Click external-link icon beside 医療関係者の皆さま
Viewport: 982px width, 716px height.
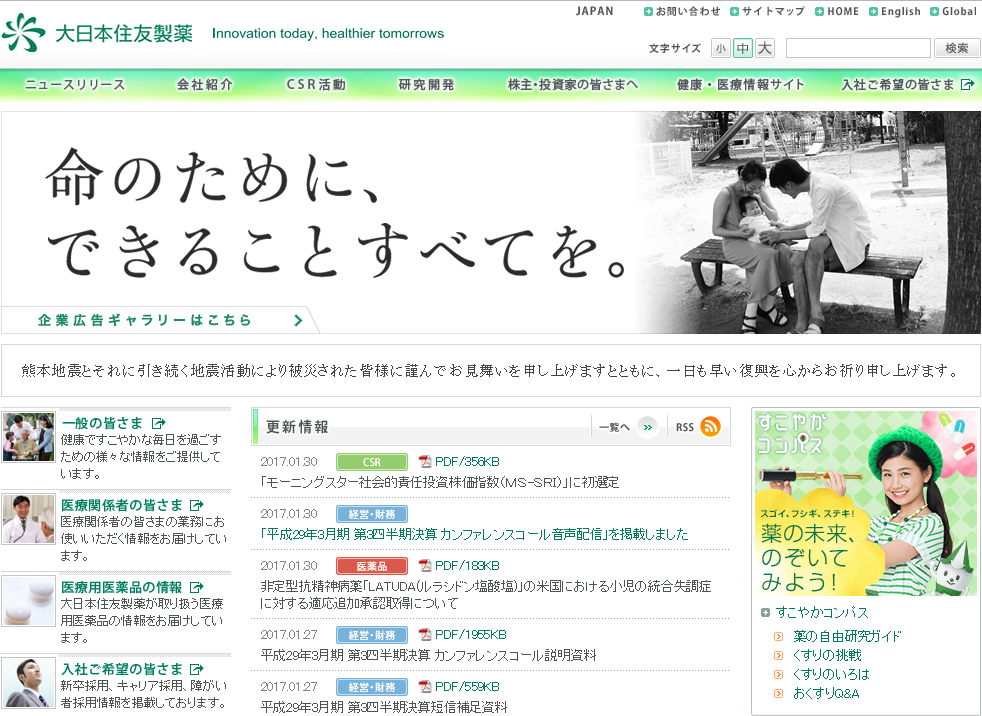[197, 505]
